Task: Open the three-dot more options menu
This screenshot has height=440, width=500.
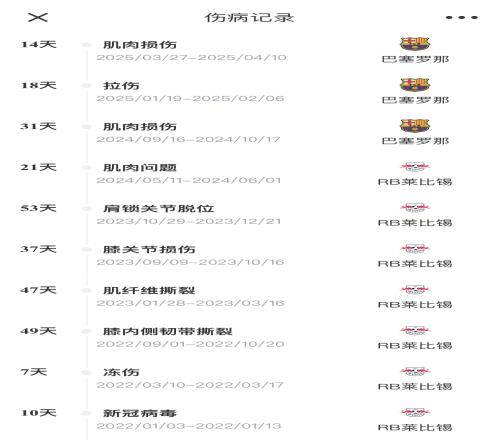Action: (x=462, y=17)
